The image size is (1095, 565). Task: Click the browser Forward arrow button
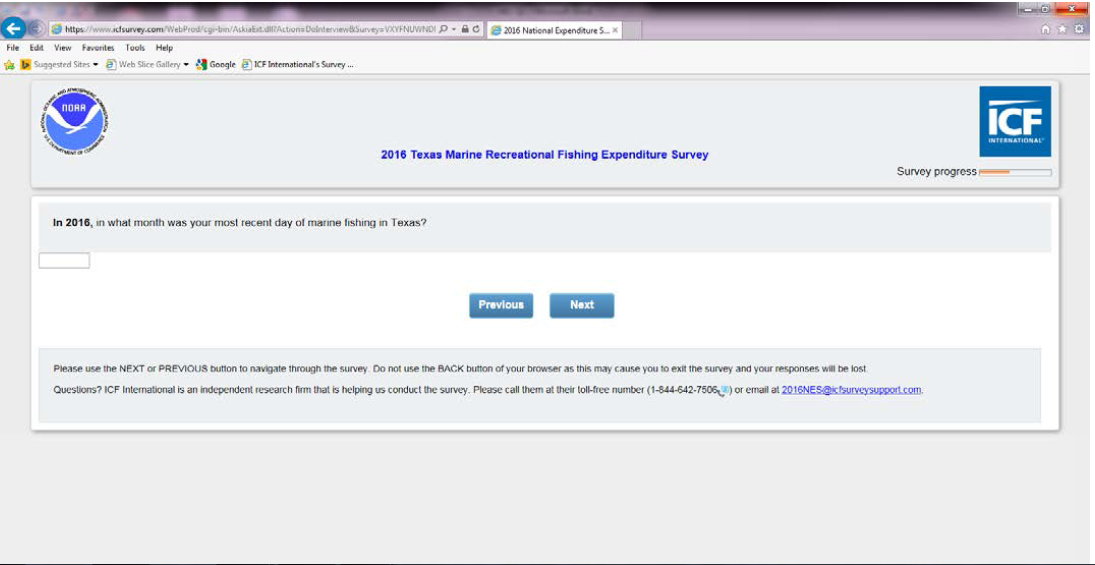(x=37, y=29)
